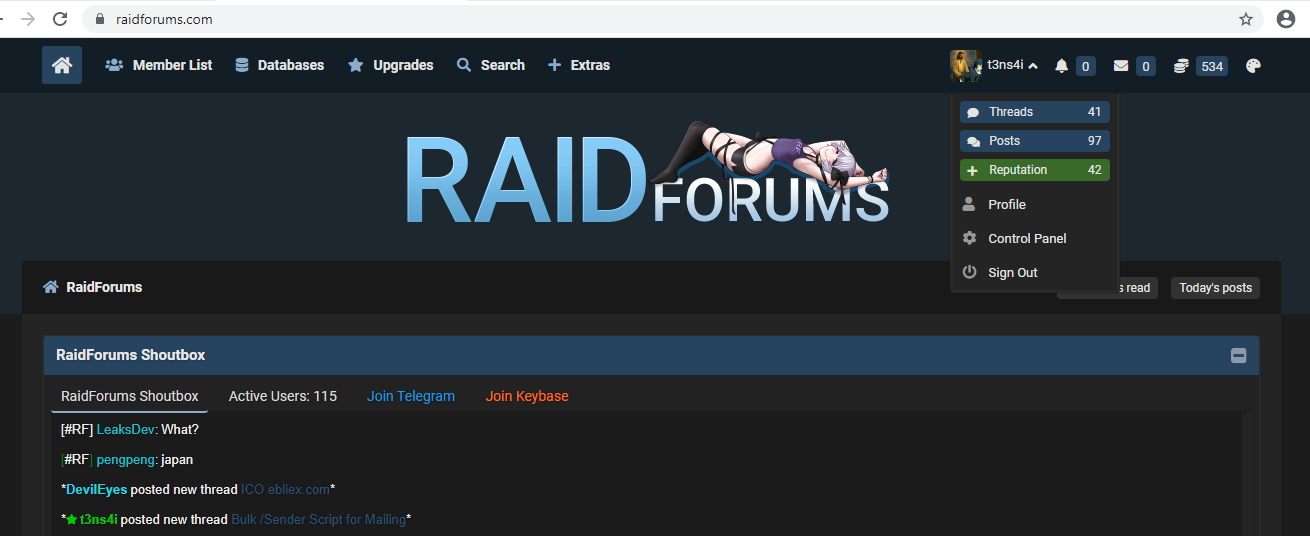Click the breadcrumb home icon
Image resolution: width=1310 pixels, height=536 pixels.
pos(50,287)
